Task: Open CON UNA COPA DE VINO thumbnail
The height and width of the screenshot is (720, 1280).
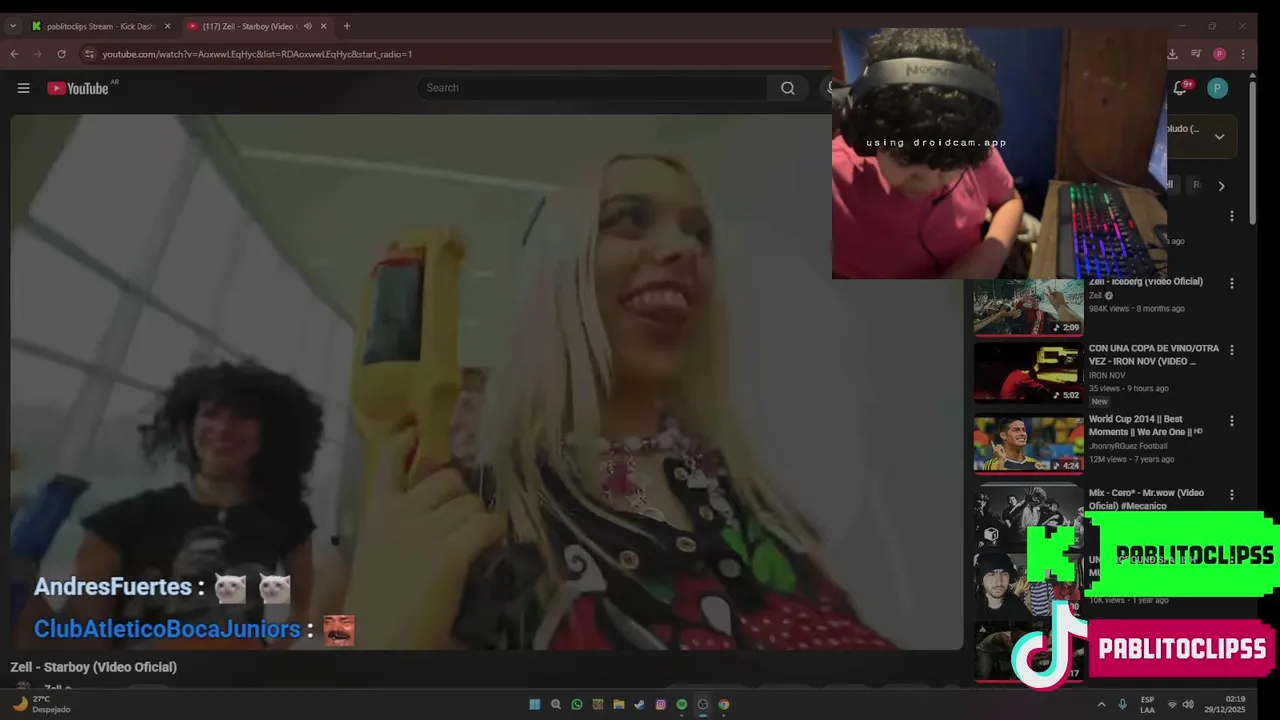Action: tap(1028, 373)
